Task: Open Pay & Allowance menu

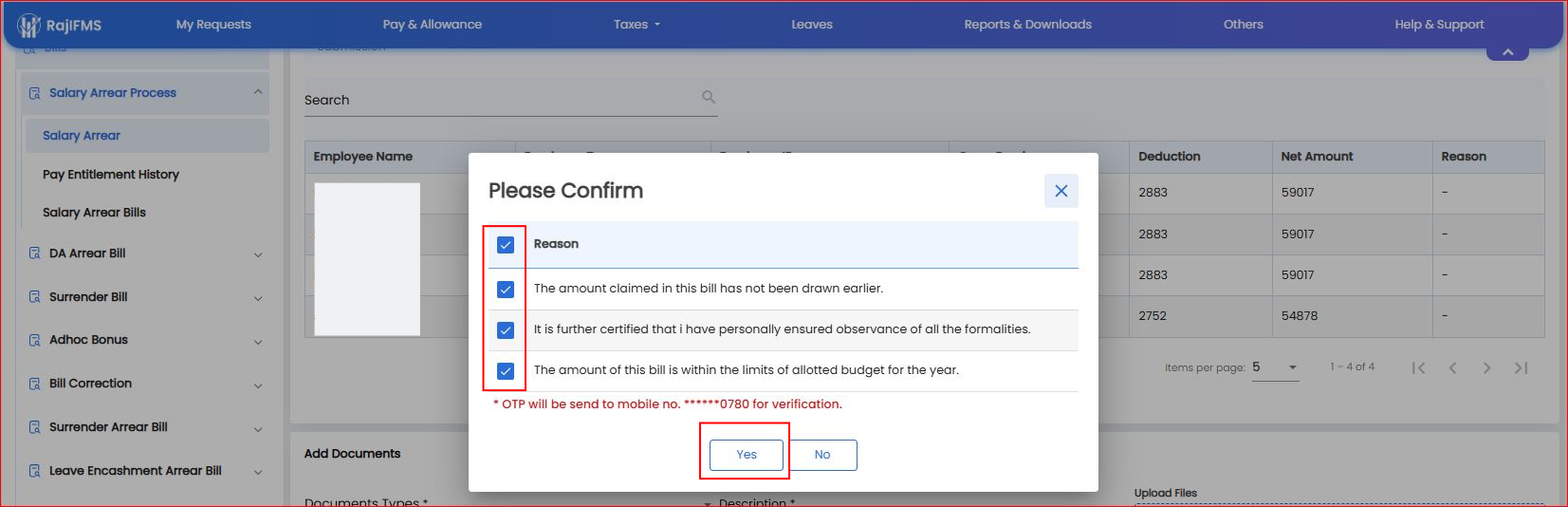Action: click(433, 25)
